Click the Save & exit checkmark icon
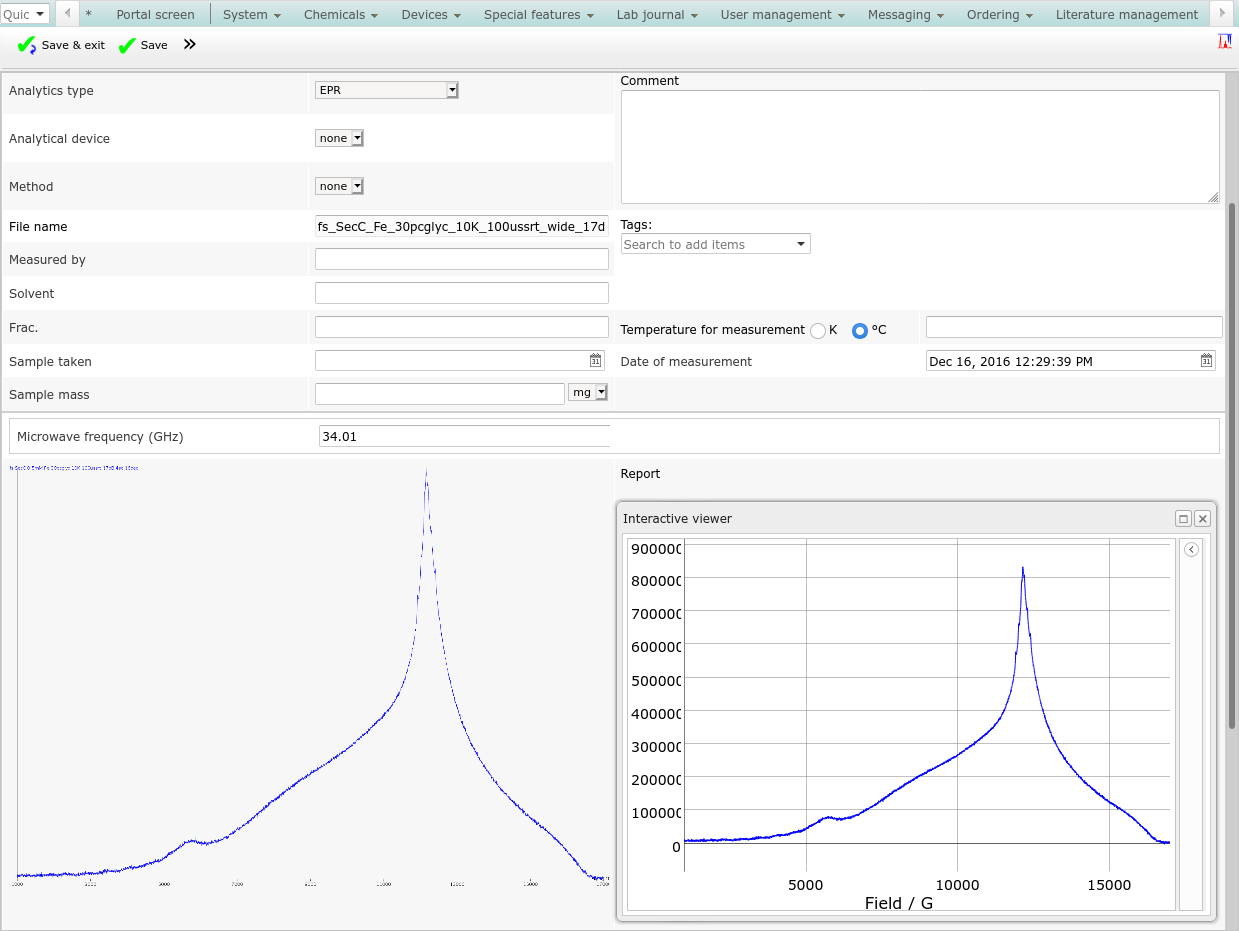Screen dimensions: 1239x931 [27, 46]
